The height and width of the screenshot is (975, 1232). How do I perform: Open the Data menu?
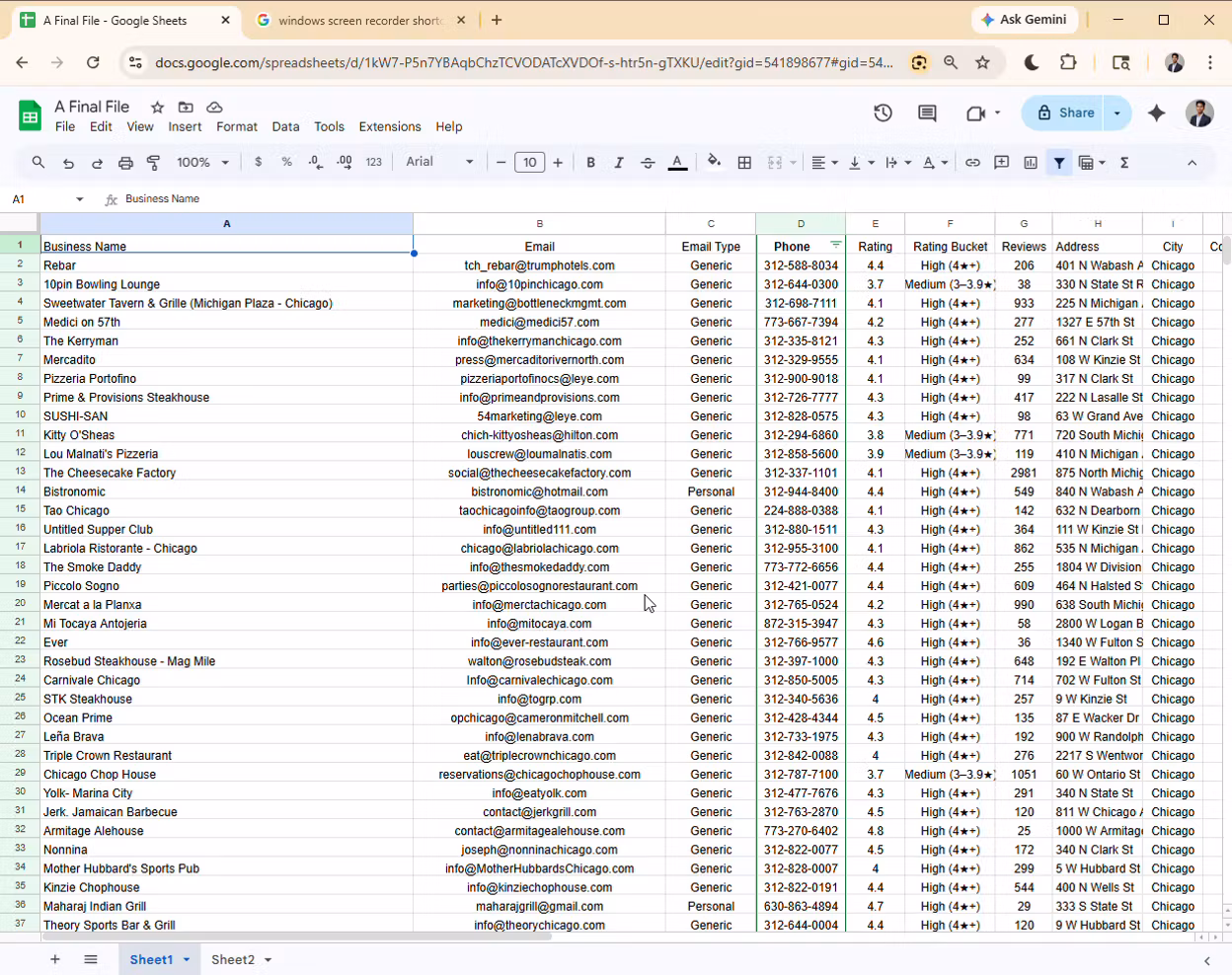coord(285,126)
